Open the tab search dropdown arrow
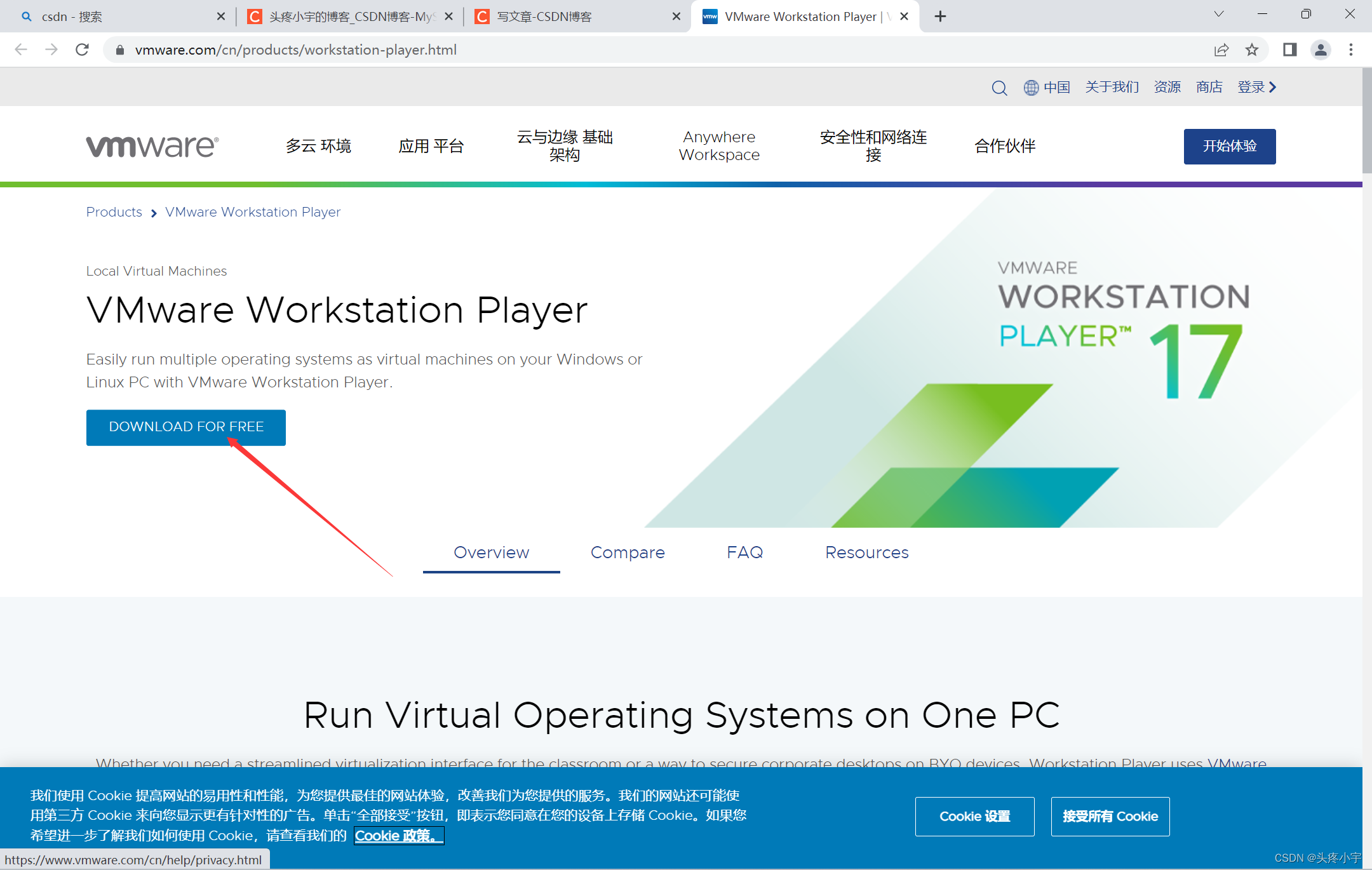The image size is (1372, 870). click(x=1218, y=14)
